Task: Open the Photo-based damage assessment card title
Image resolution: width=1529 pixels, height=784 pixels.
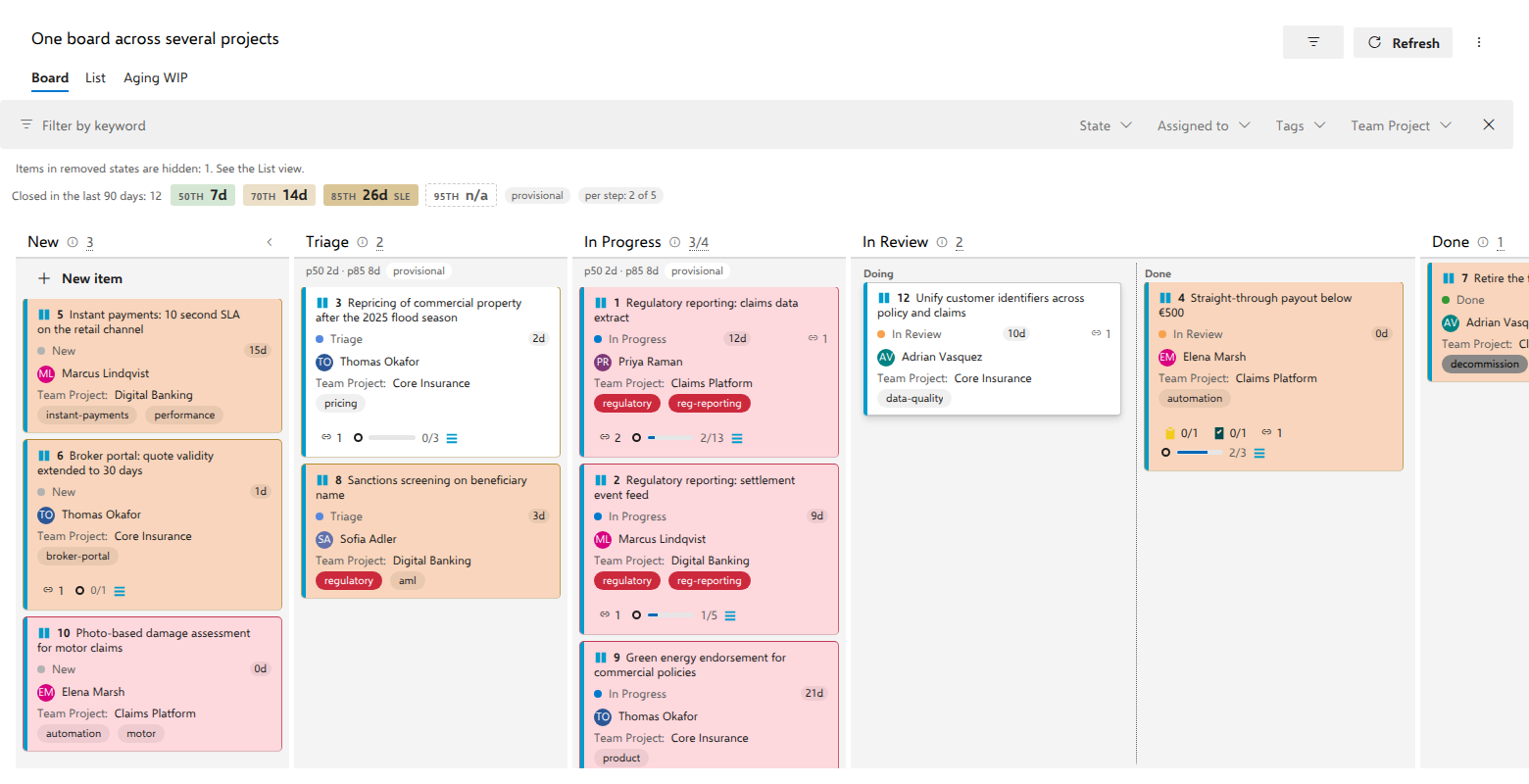Action: [143, 640]
